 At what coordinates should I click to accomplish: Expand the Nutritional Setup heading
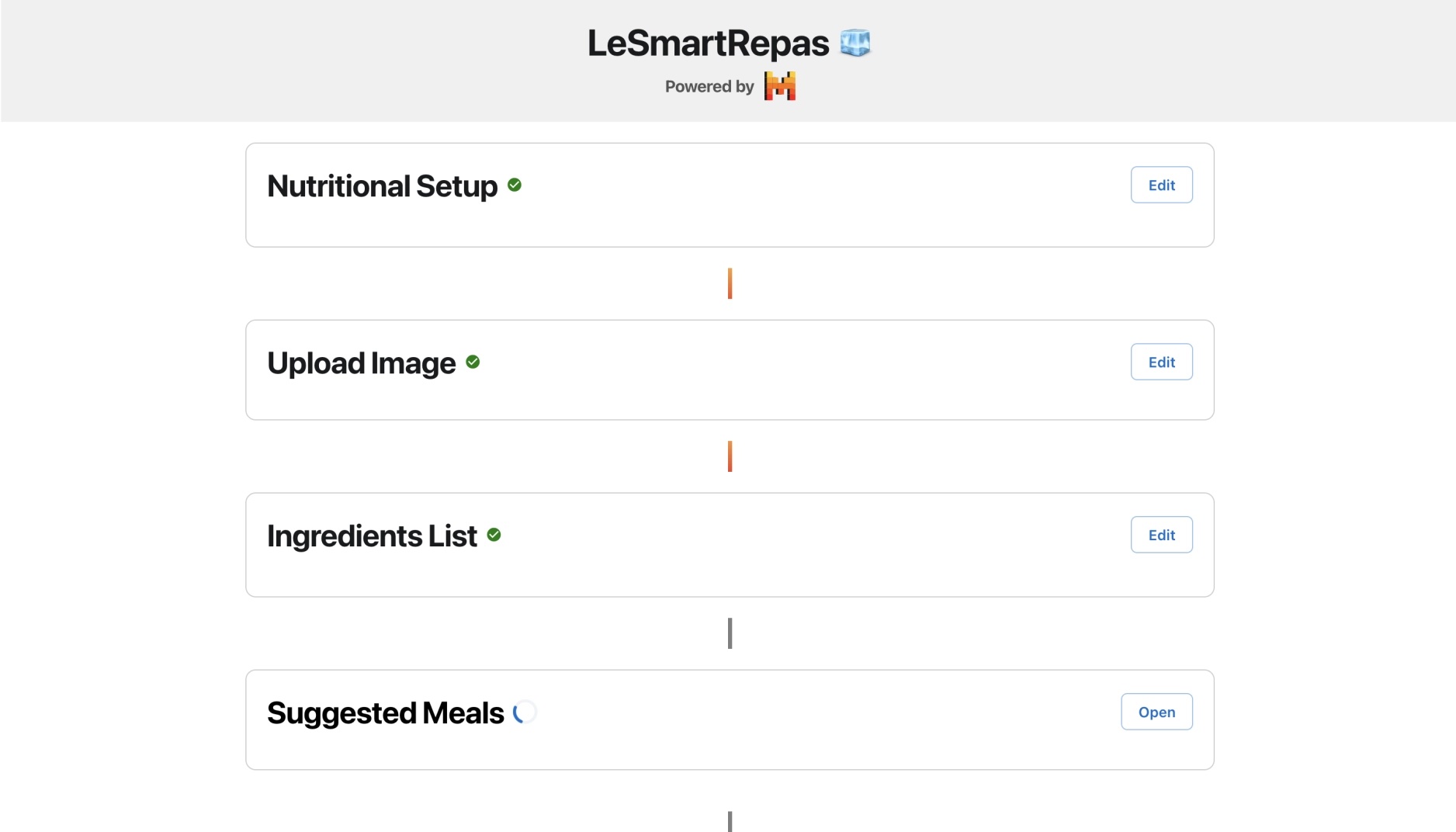(382, 186)
